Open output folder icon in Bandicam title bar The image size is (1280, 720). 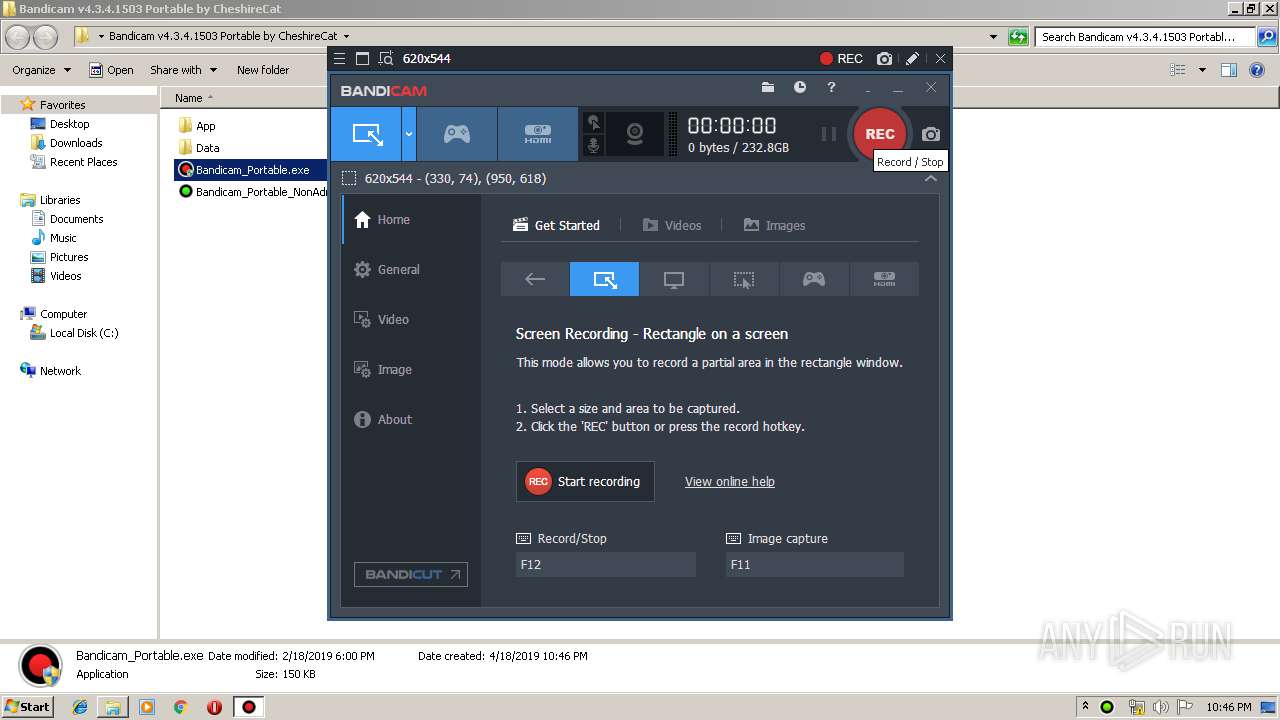pyautogui.click(x=768, y=88)
